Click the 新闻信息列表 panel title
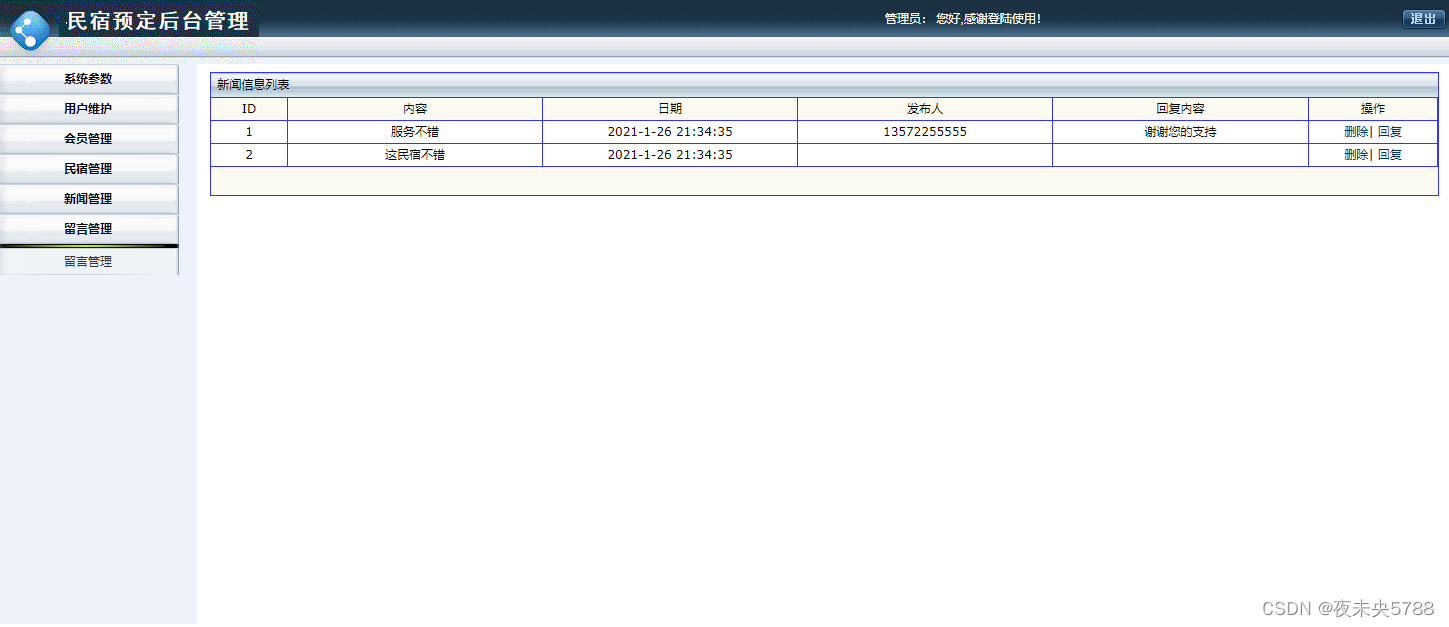1449x627 pixels. (253, 85)
